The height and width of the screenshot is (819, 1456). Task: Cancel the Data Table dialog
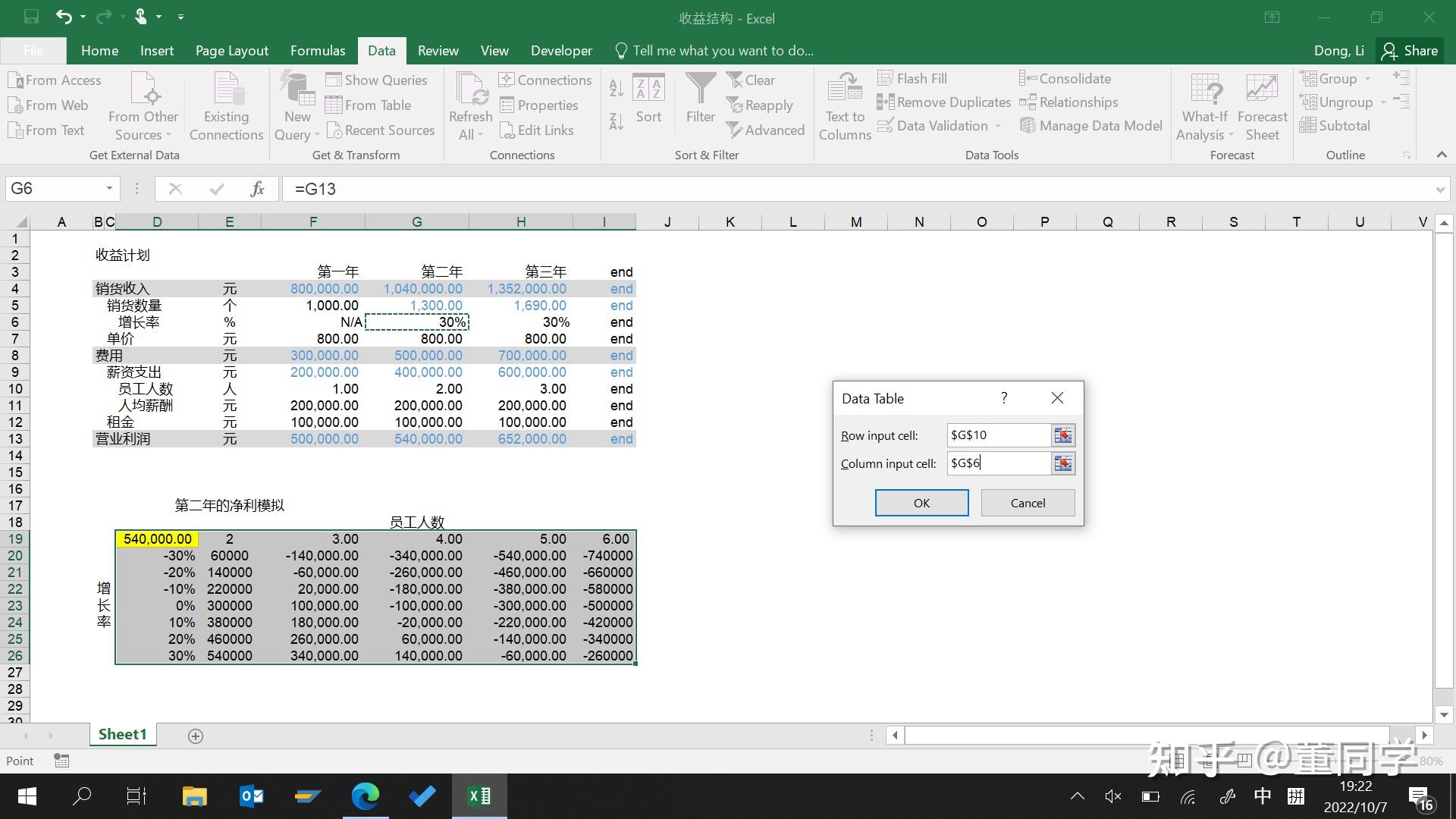point(1028,503)
